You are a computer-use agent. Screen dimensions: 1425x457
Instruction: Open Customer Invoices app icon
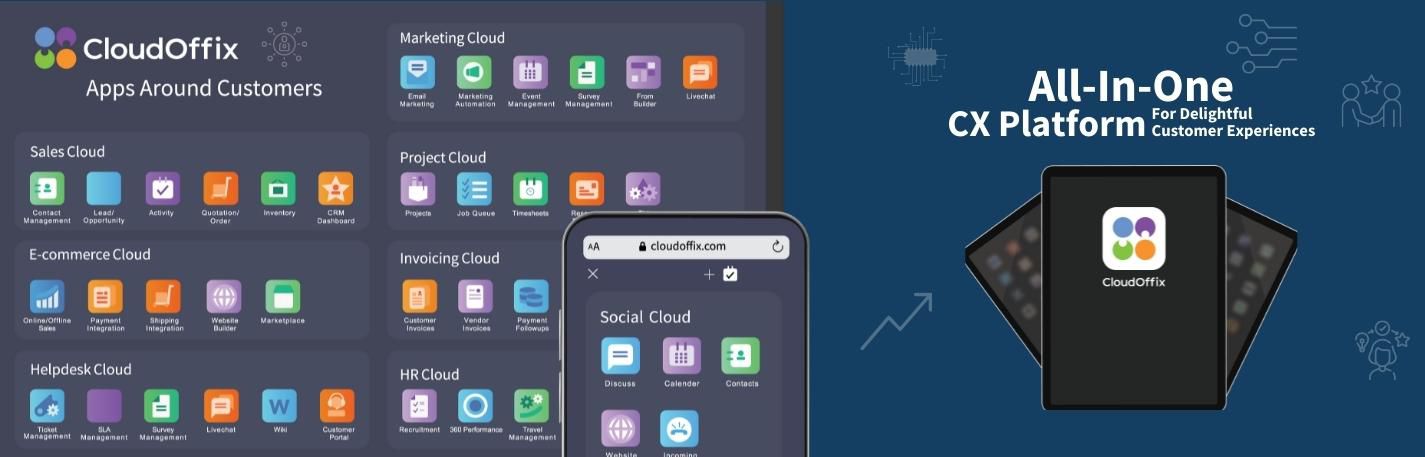pos(420,297)
